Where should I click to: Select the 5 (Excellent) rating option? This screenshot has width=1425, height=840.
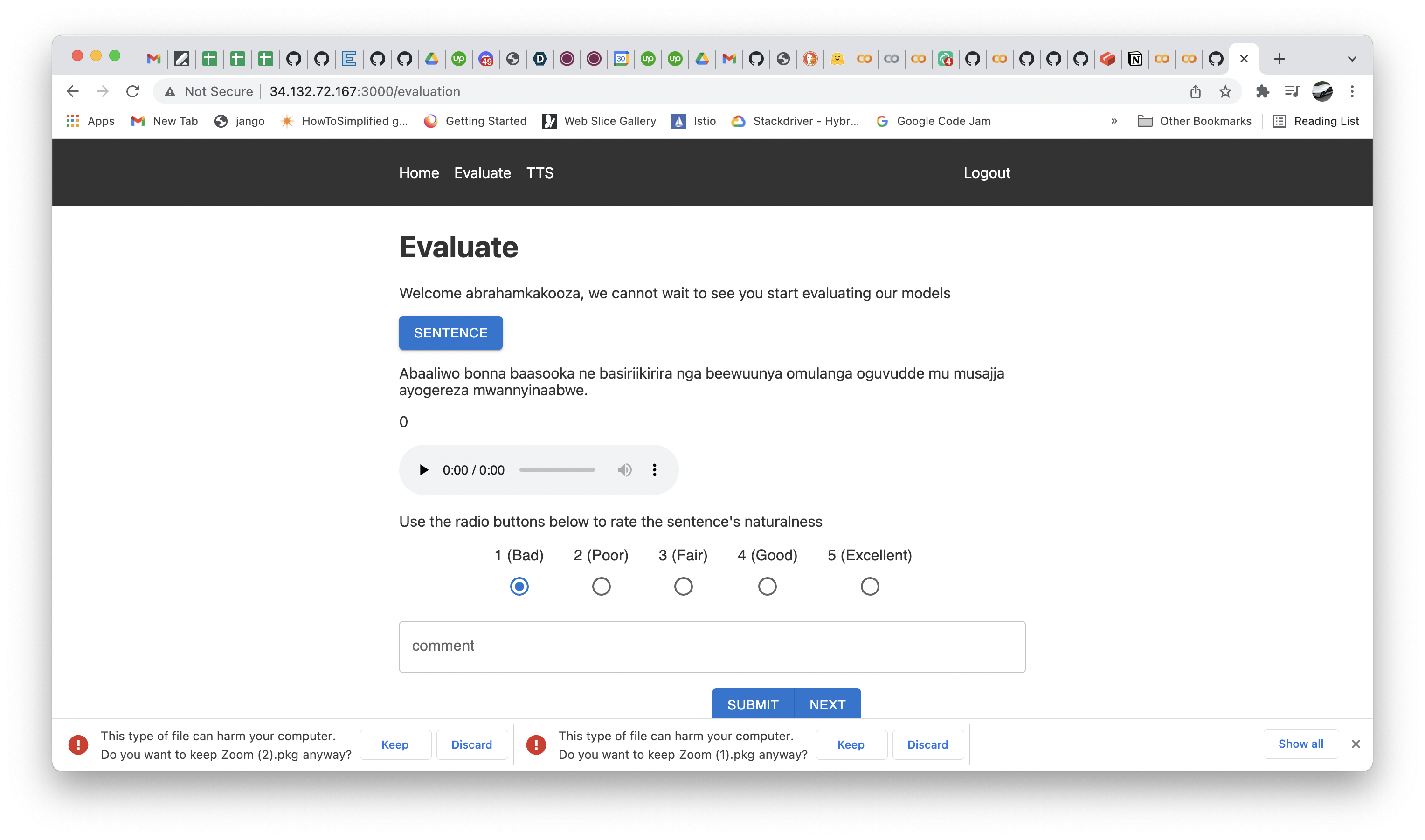point(870,586)
